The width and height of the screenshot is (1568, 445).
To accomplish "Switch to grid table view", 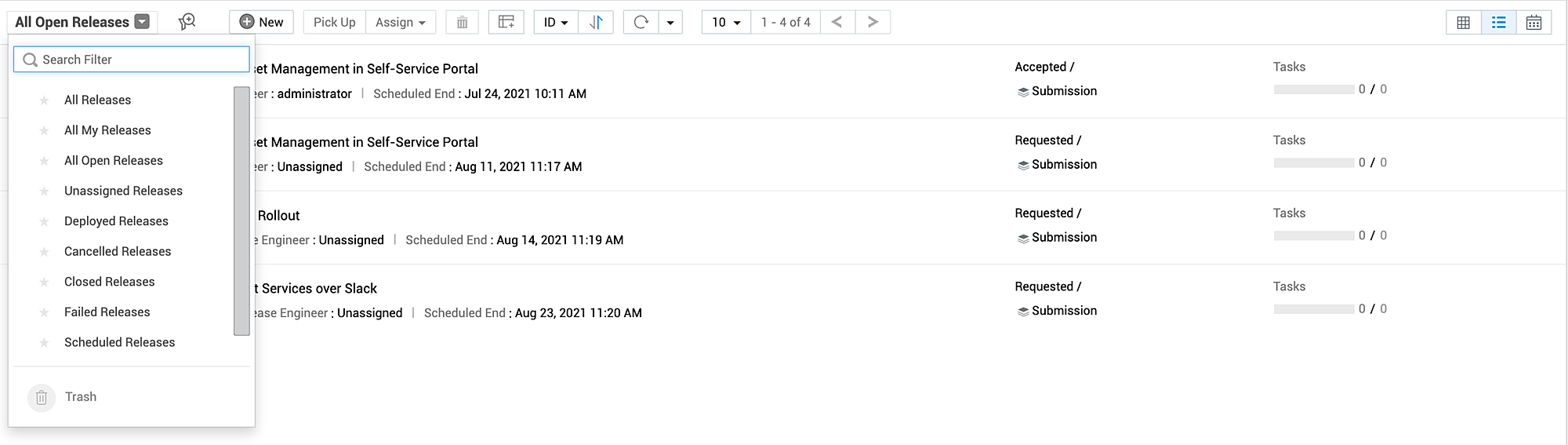I will pyautogui.click(x=1464, y=22).
